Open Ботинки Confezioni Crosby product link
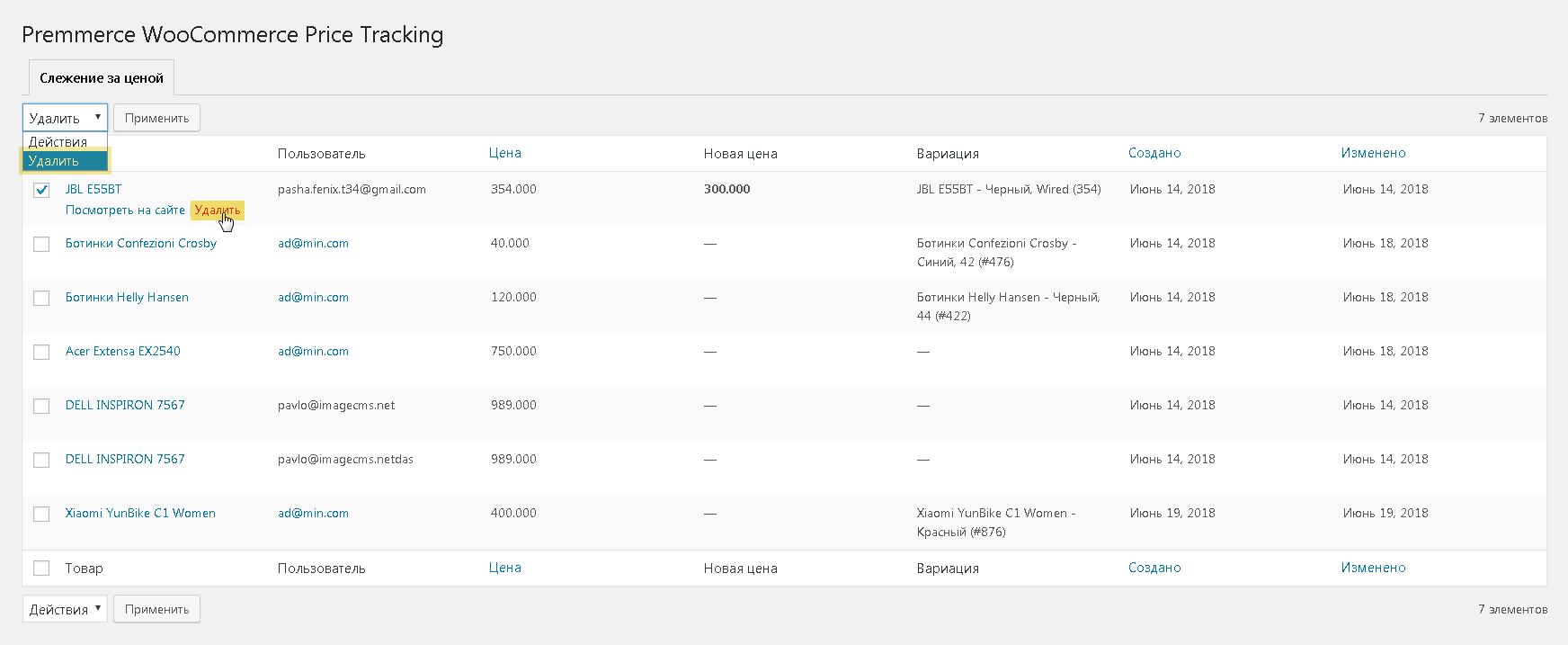The height and width of the screenshot is (645, 1568). [x=141, y=243]
